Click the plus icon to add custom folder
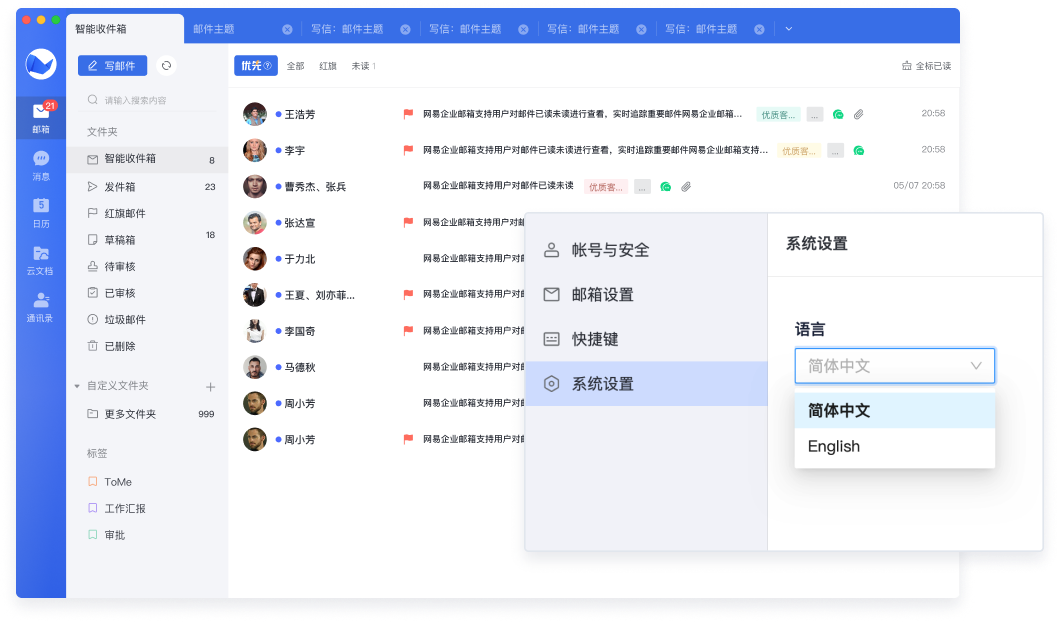The width and height of the screenshot is (1057, 622). [x=210, y=387]
